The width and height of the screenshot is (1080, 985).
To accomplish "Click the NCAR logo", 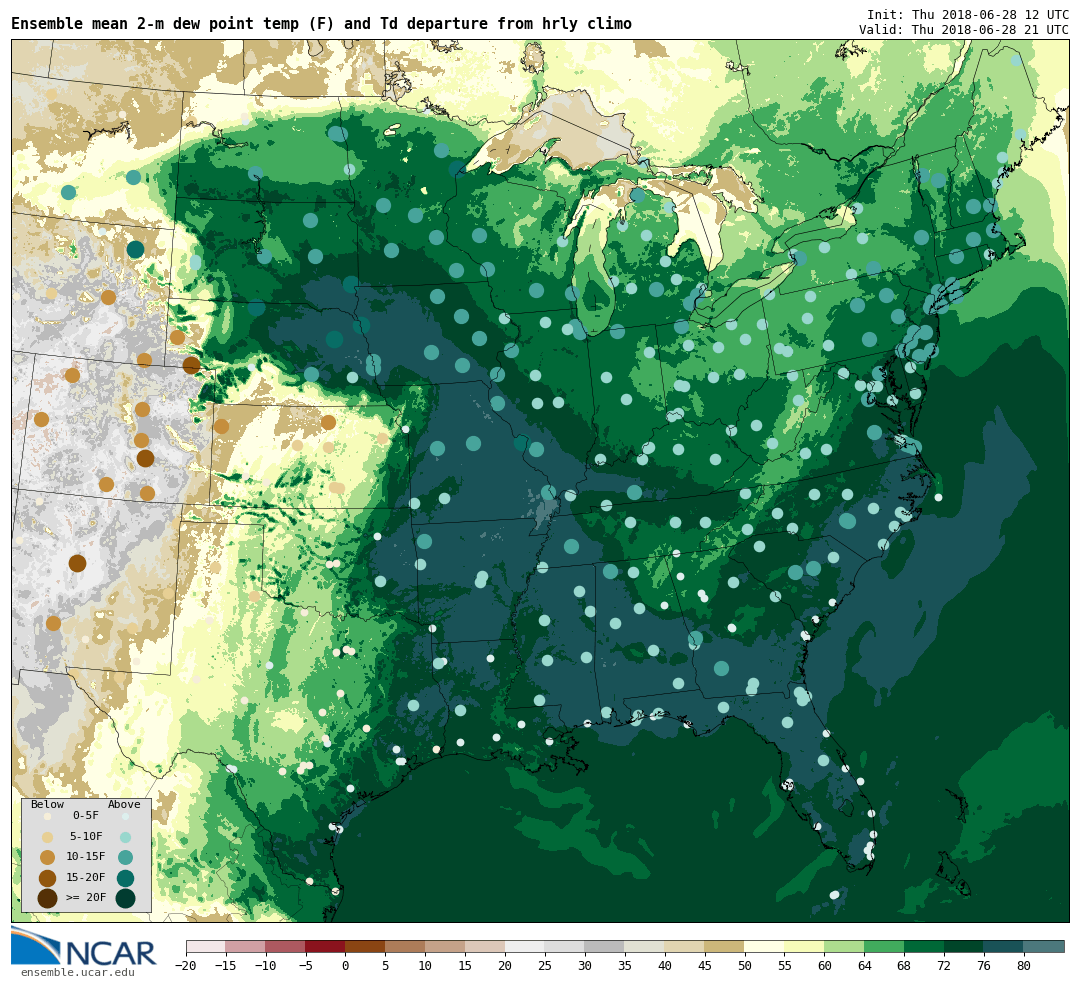I will [x=83, y=948].
